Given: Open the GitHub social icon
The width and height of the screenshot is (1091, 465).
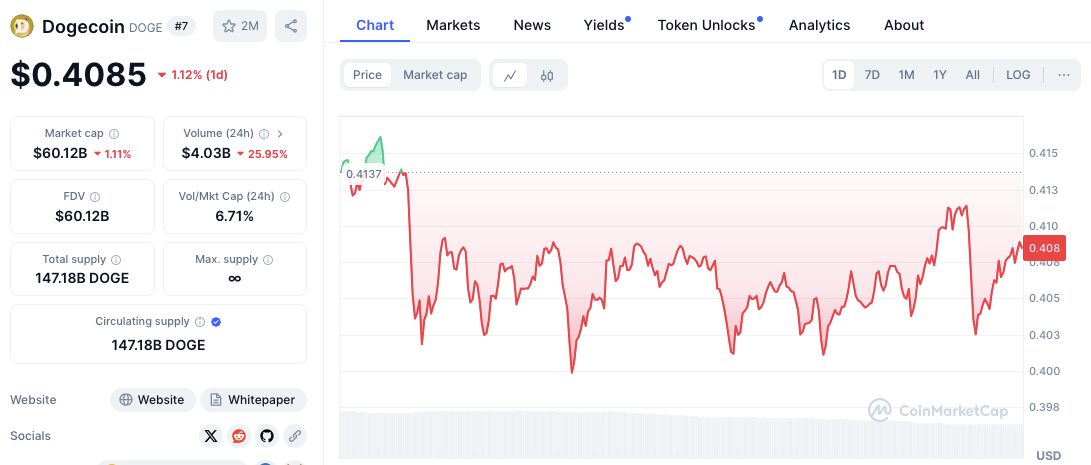Looking at the screenshot, I should (267, 436).
